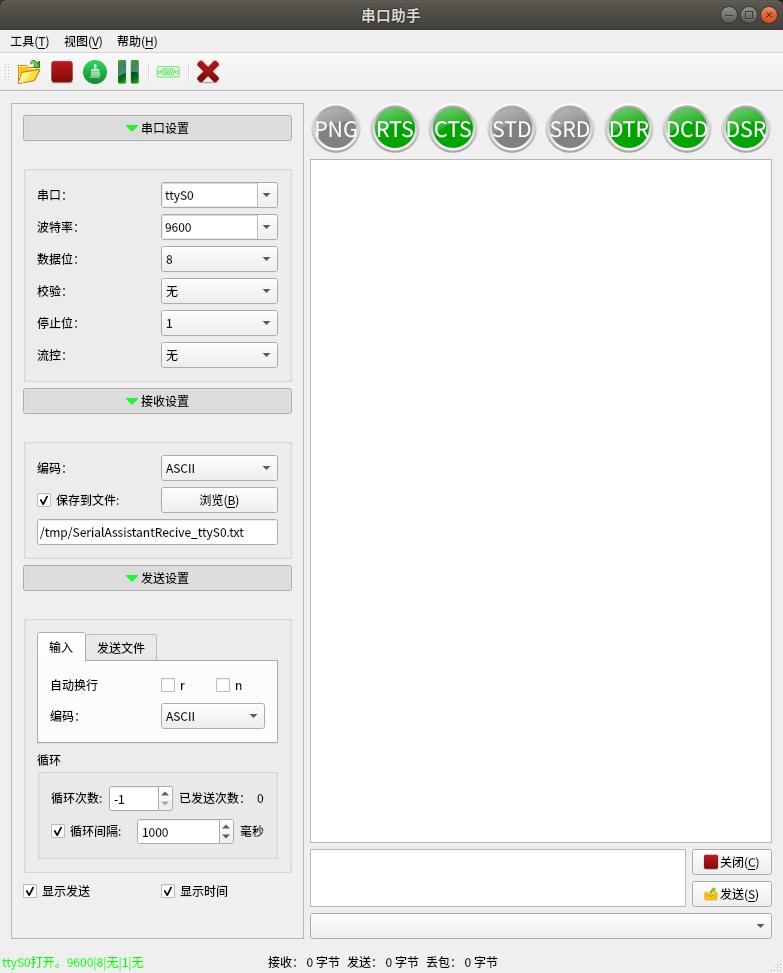Decrease the 循环间隔 spinner value

[x=226, y=837]
